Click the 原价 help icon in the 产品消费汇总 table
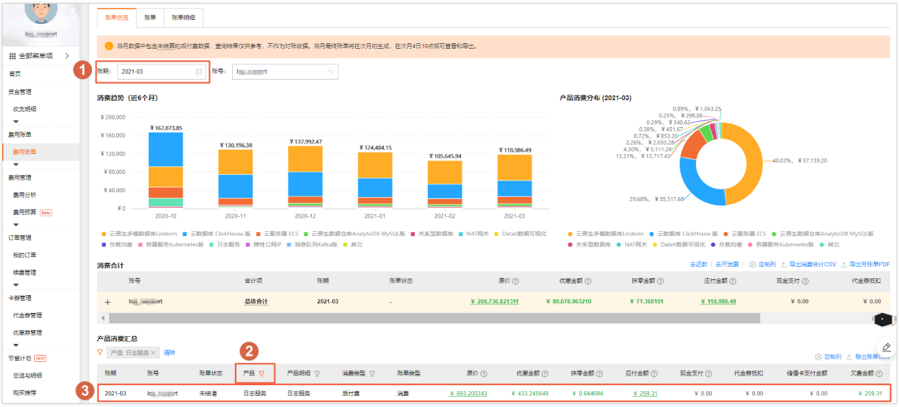Viewport: 900px width, 407px height. (483, 373)
